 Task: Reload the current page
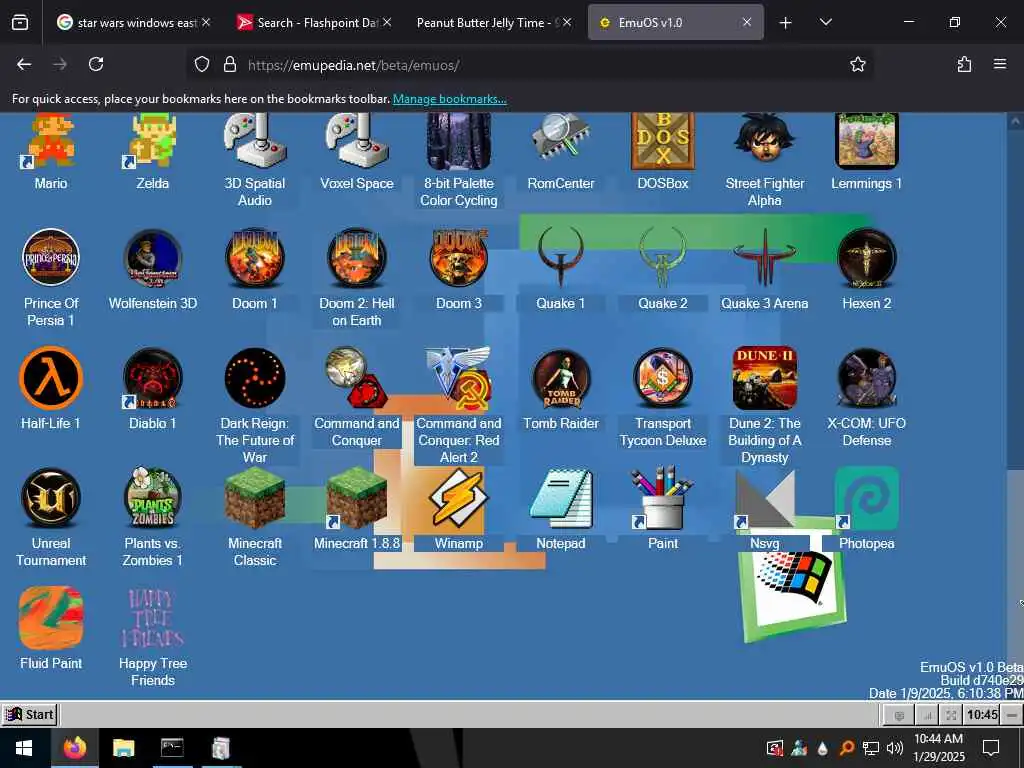(x=96, y=64)
